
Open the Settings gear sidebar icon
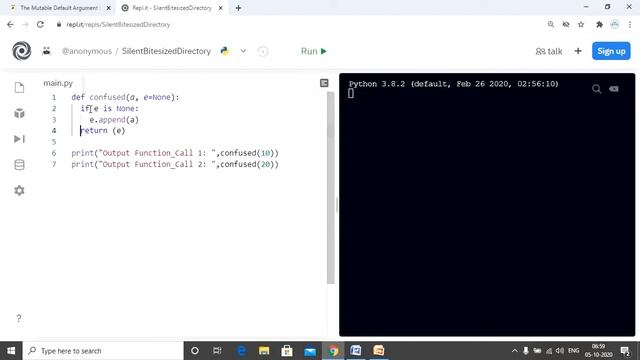coord(19,190)
